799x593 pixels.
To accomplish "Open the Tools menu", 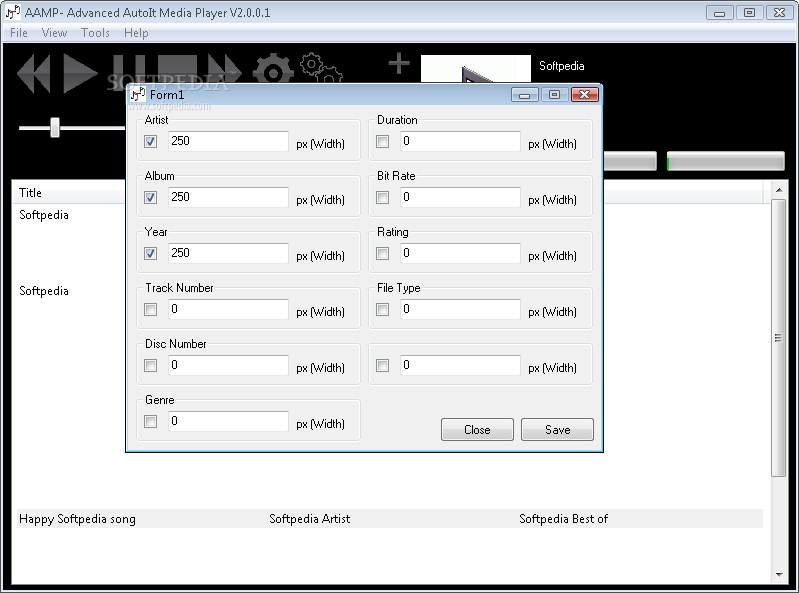I will 95,33.
